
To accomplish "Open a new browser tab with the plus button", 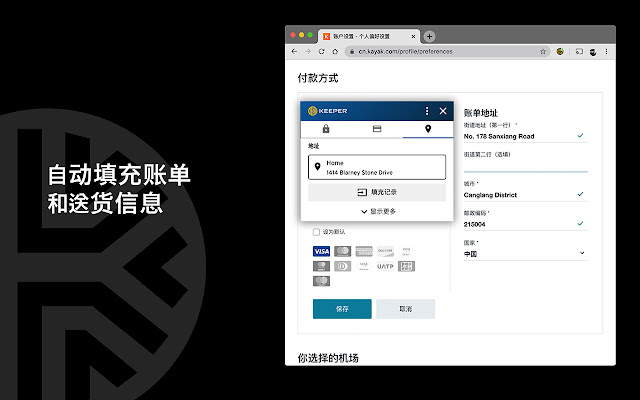I will (x=429, y=36).
